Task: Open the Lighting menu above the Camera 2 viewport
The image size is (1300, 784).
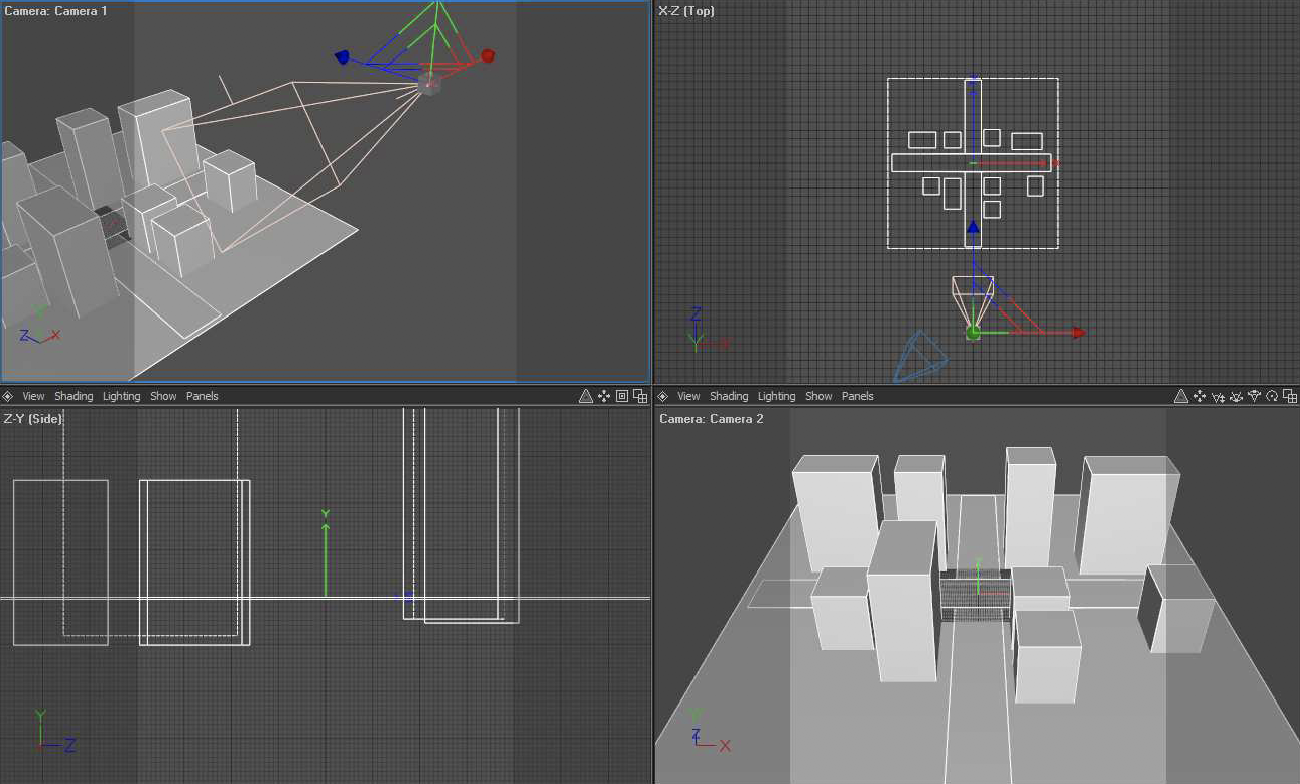Action: point(776,396)
